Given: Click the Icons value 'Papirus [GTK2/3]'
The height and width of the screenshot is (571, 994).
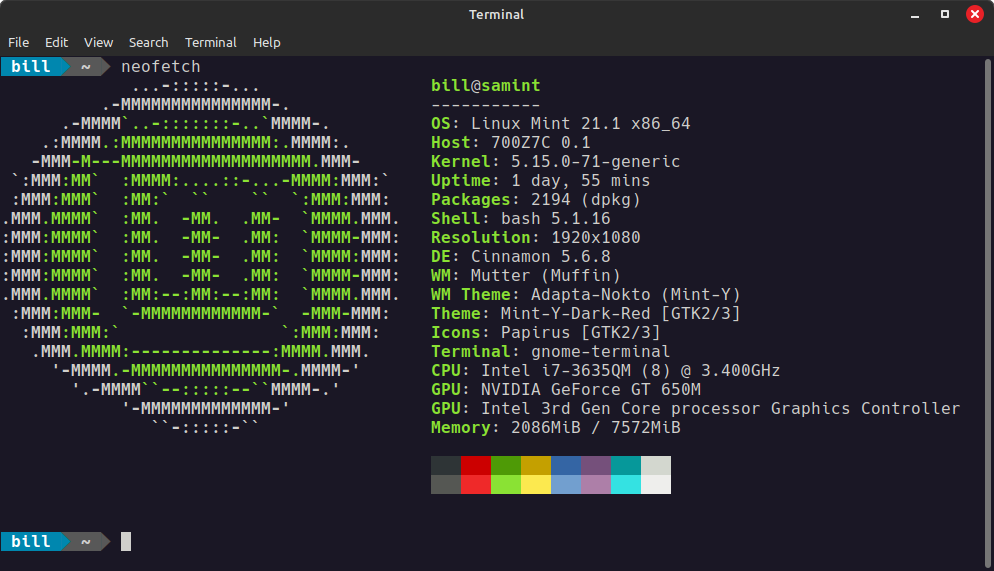Looking at the screenshot, I should click(x=580, y=333).
